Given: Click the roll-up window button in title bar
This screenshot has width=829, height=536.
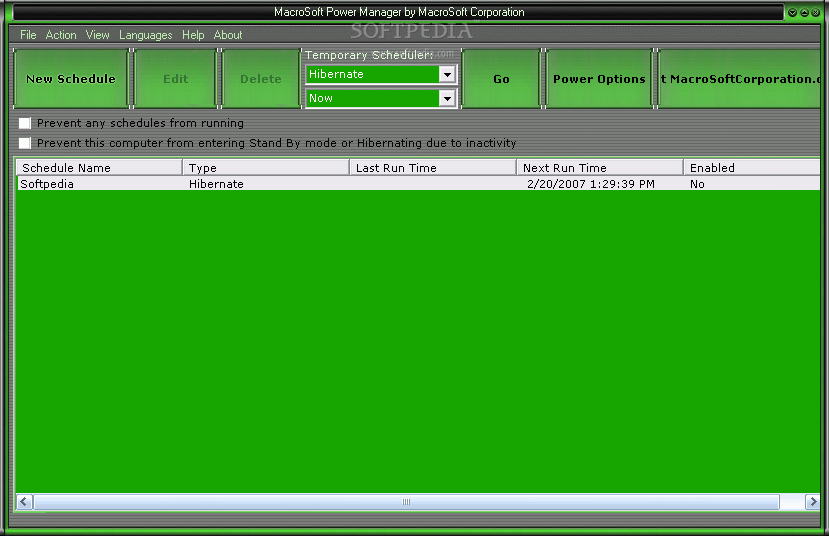Looking at the screenshot, I should click(804, 12).
